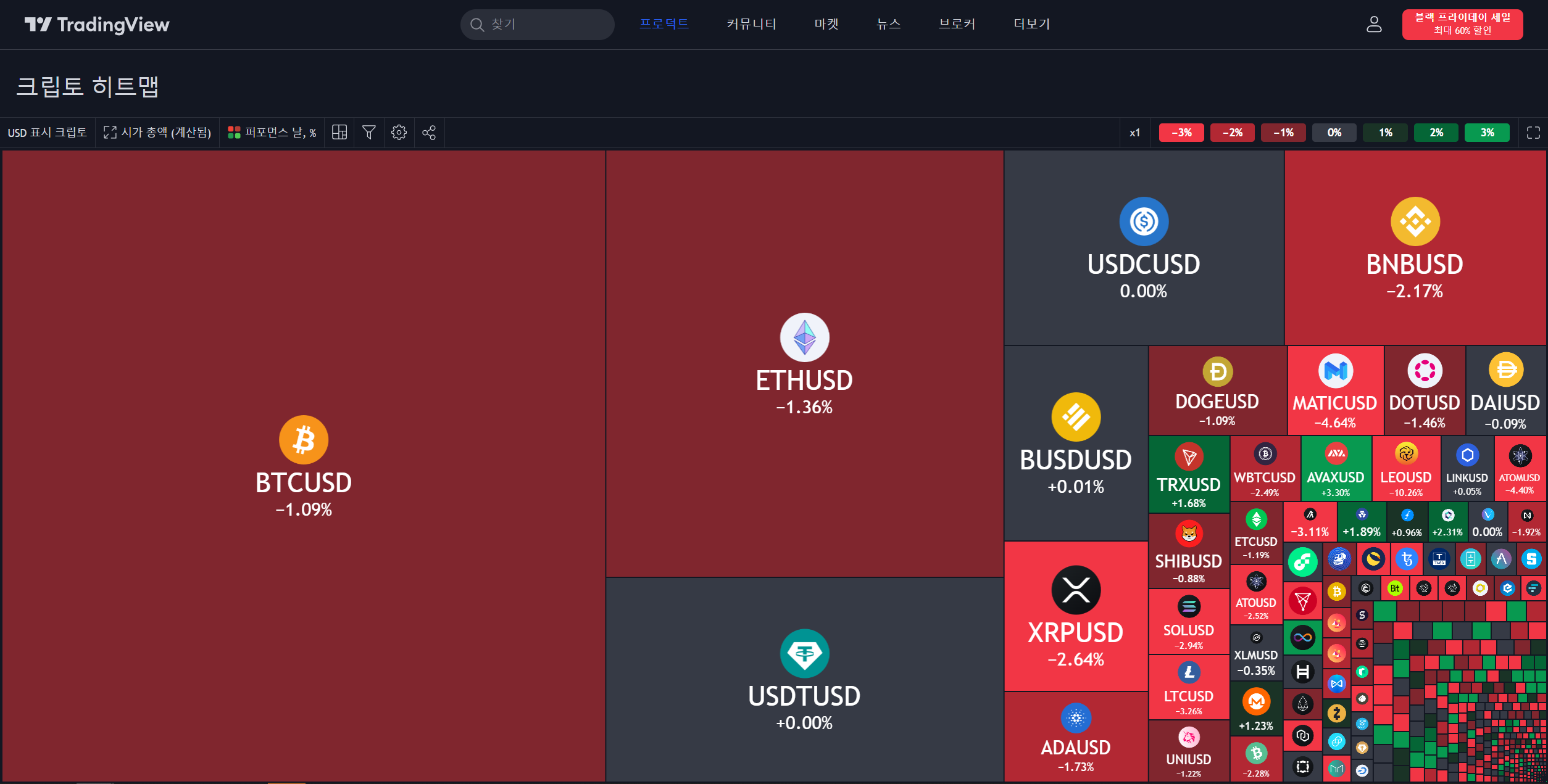Open the 프로덕트 menu
The height and width of the screenshot is (784, 1548).
point(664,24)
